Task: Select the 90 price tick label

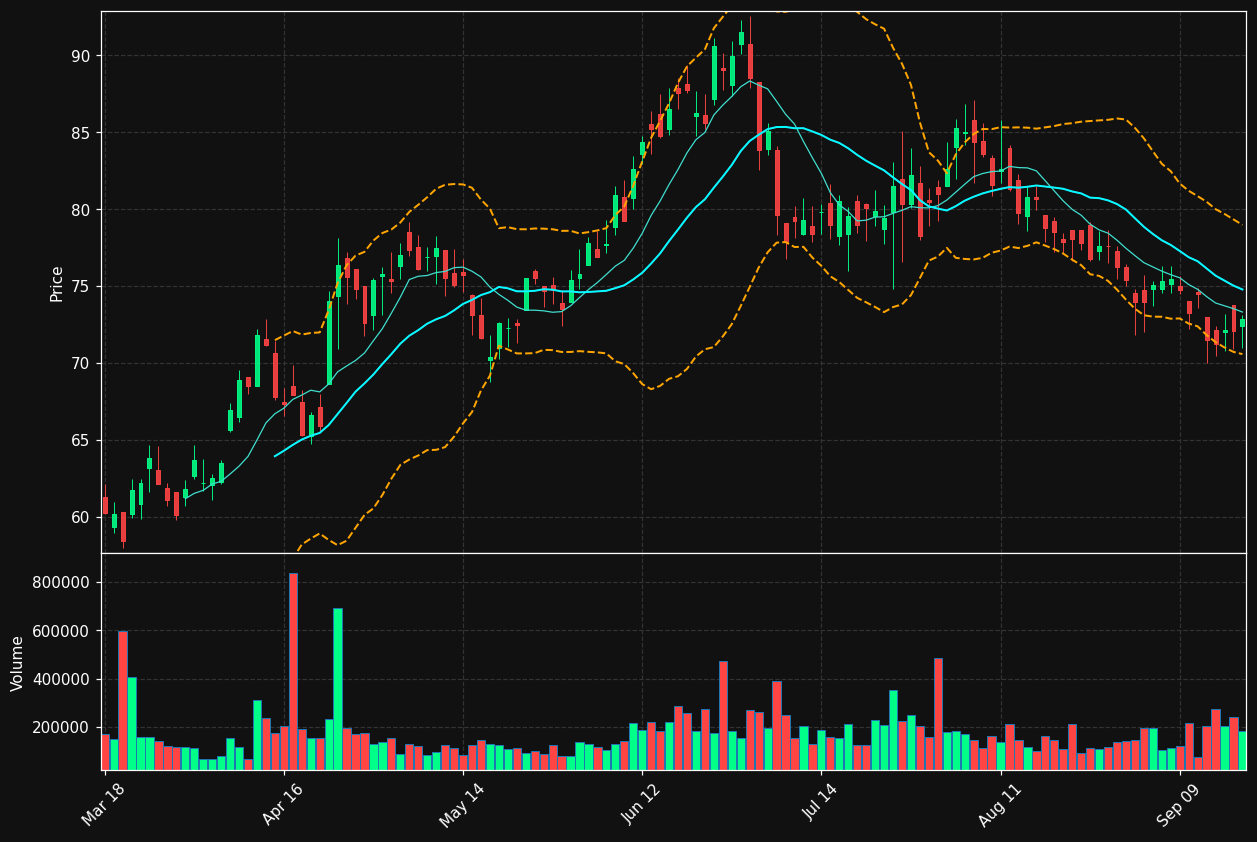Action: pos(80,56)
